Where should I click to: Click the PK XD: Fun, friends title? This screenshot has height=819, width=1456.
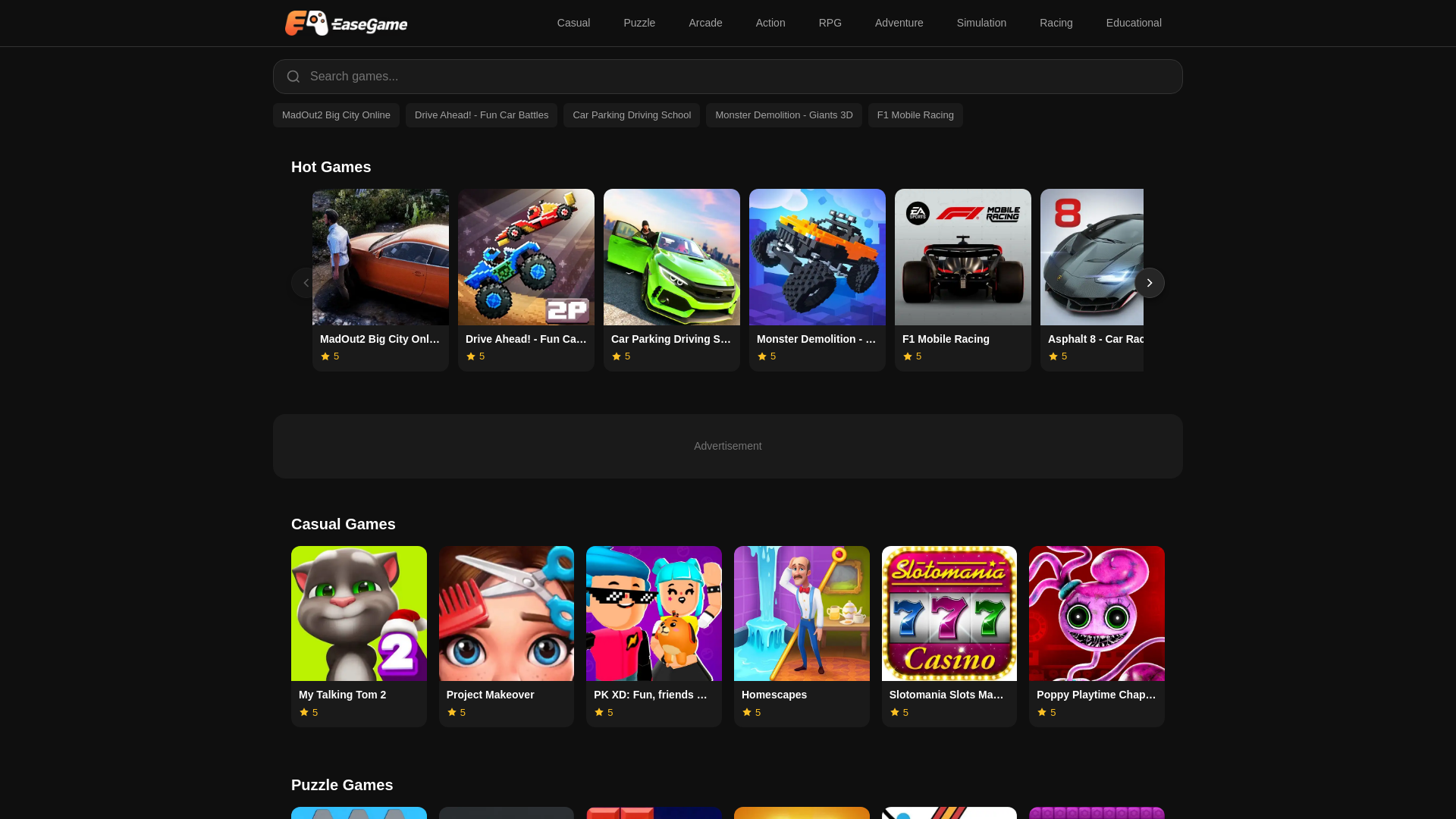click(651, 695)
